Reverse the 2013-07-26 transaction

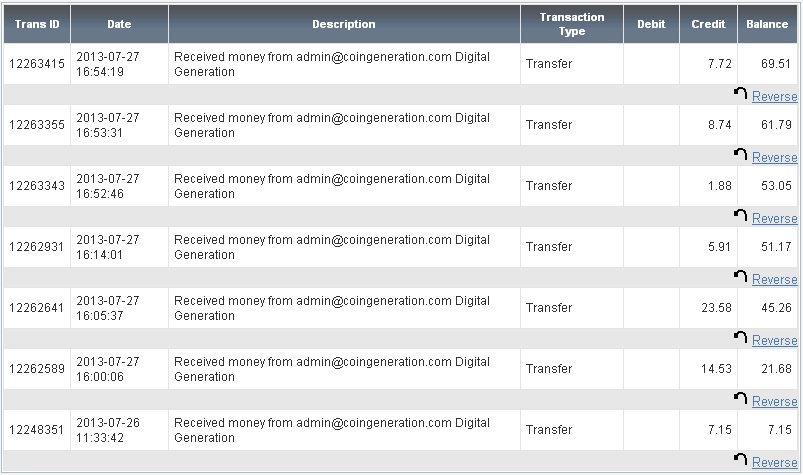point(774,463)
